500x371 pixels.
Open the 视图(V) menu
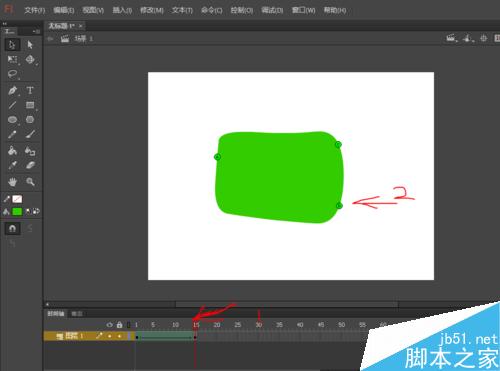pos(93,10)
